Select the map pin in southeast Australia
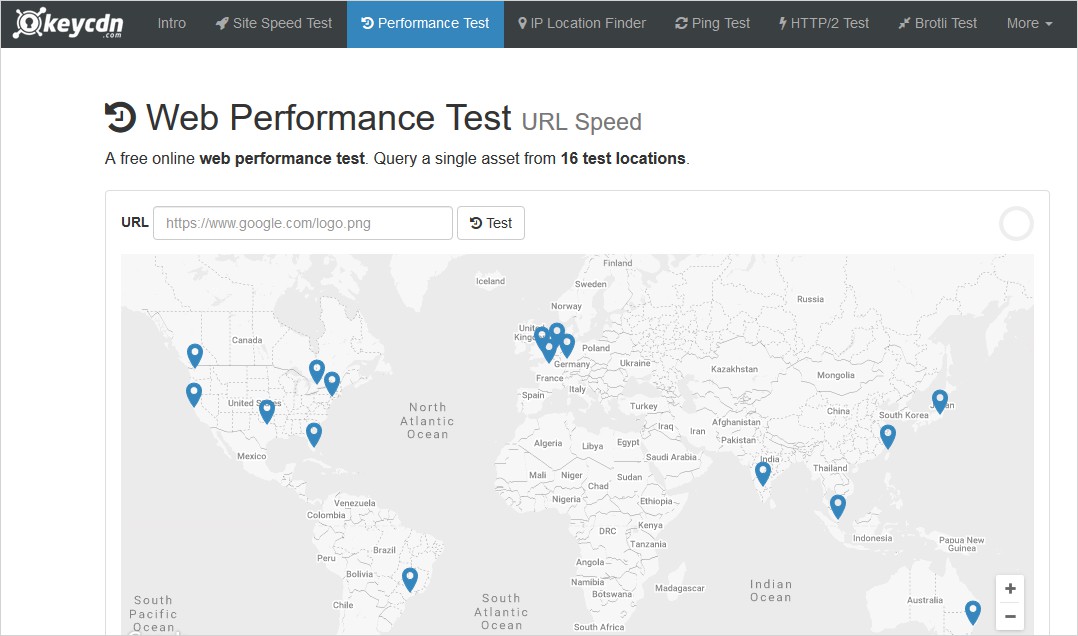 [972, 611]
